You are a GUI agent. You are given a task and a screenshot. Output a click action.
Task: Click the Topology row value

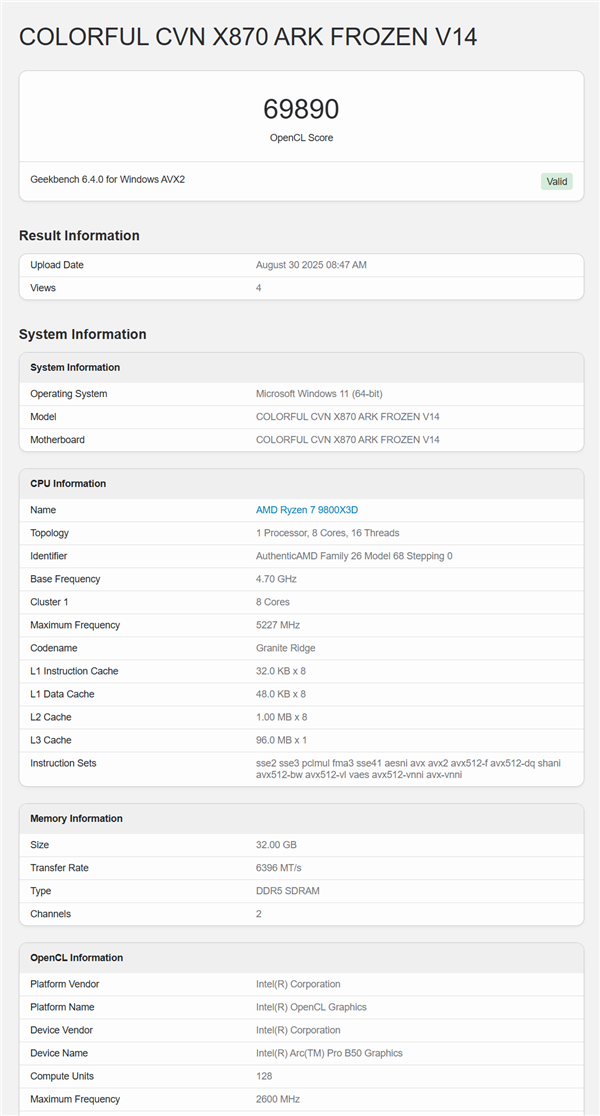tap(327, 533)
